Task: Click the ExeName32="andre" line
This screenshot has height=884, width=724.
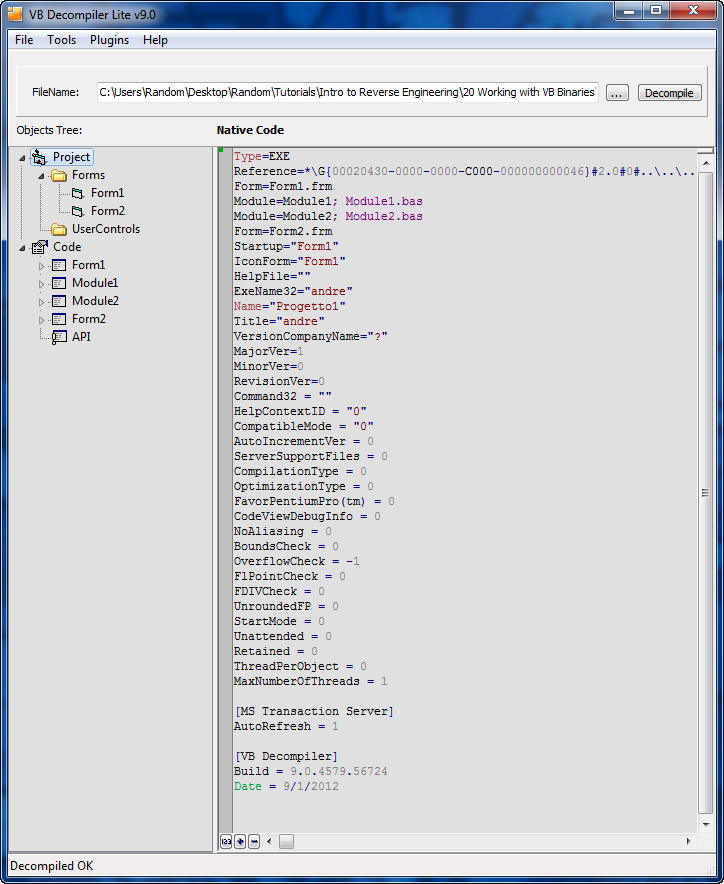Action: (293, 291)
